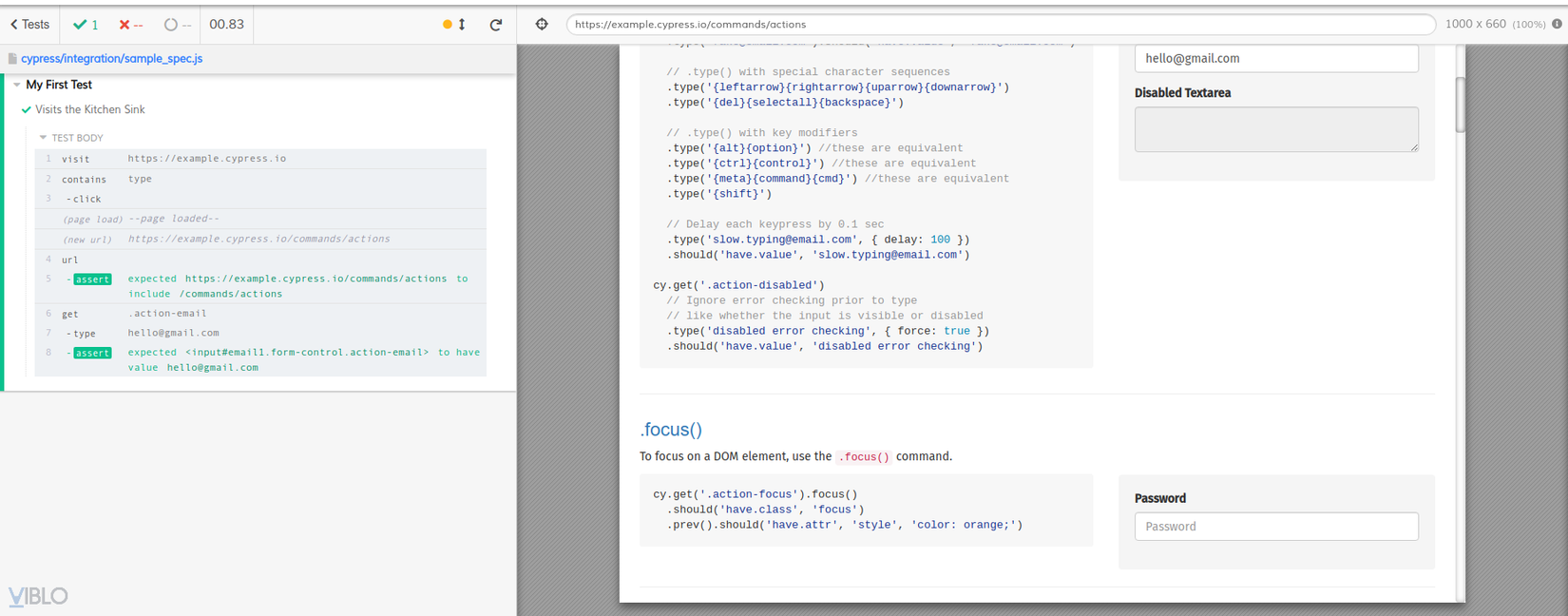Click the pending tests circle icon
Image resolution: width=1568 pixels, height=616 pixels.
pos(170,25)
